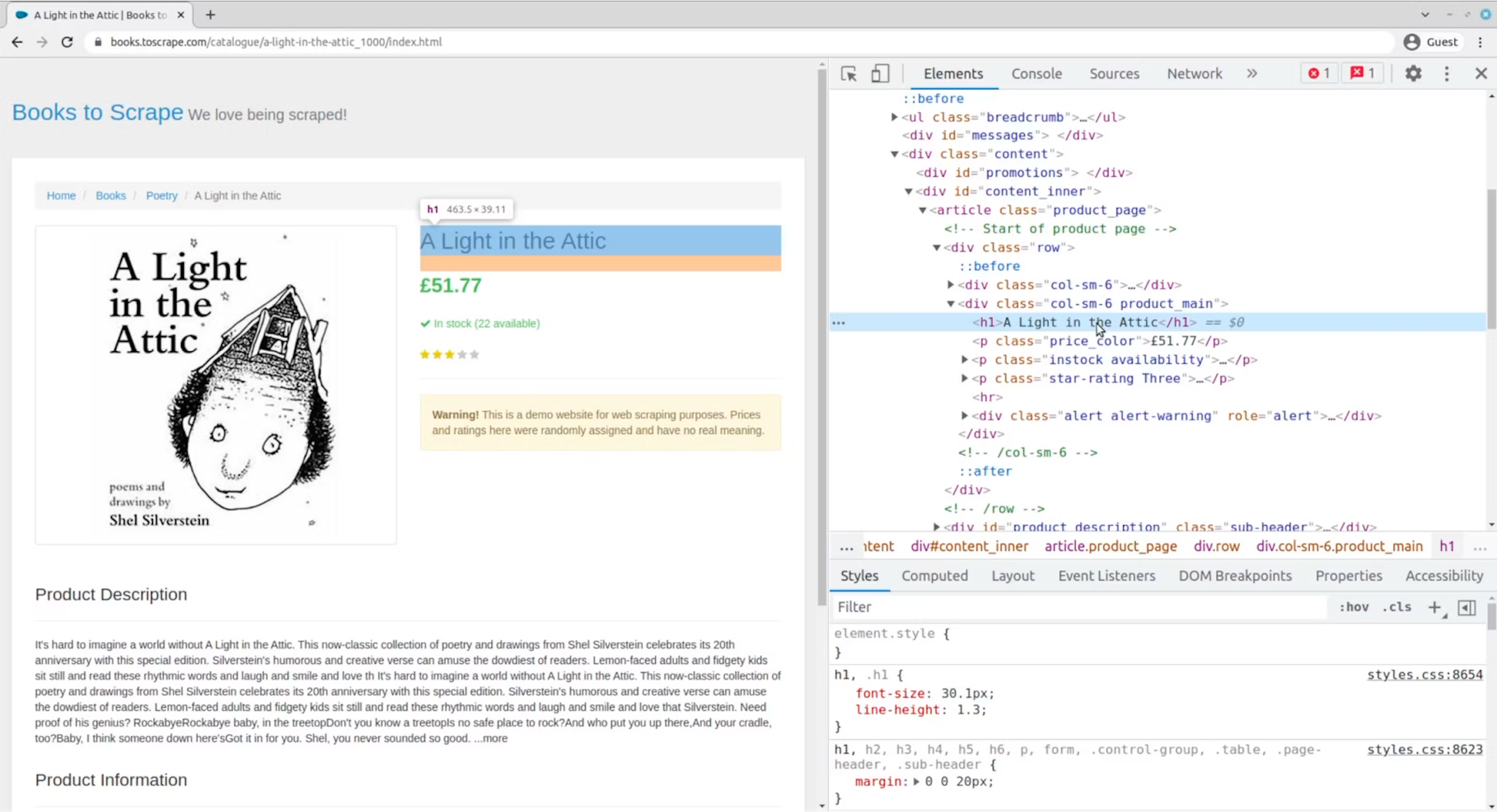Open the Poetry breadcrumb link
The image size is (1497, 812).
point(161,196)
